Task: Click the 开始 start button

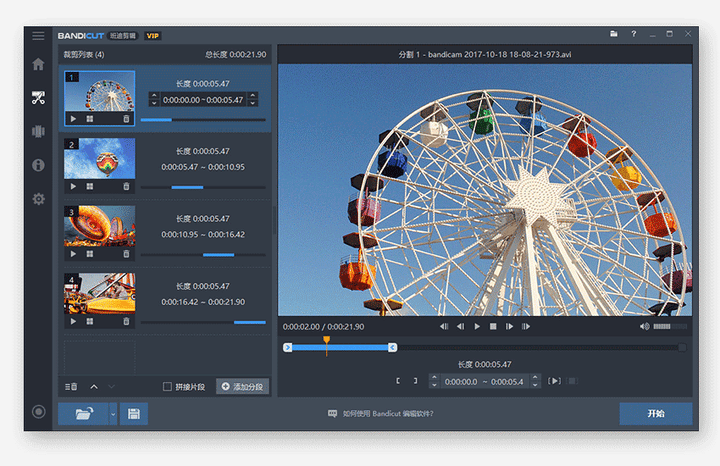Action: click(656, 414)
